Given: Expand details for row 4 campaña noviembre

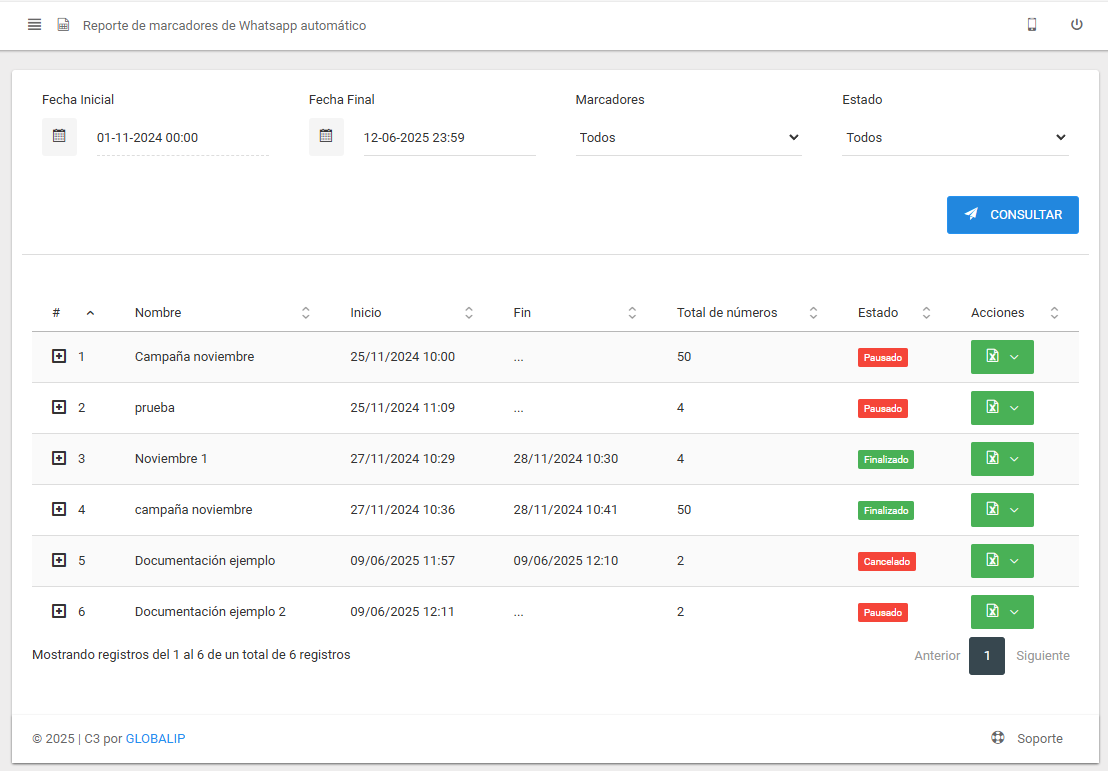Looking at the screenshot, I should coord(59,509).
